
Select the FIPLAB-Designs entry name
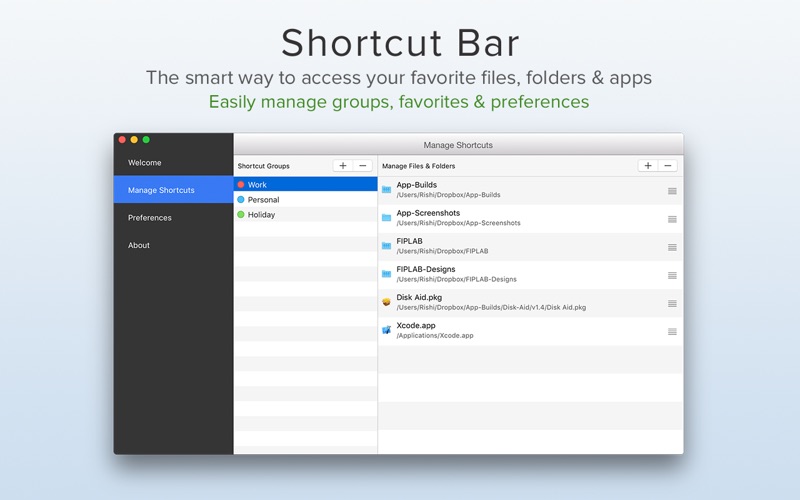(426, 269)
